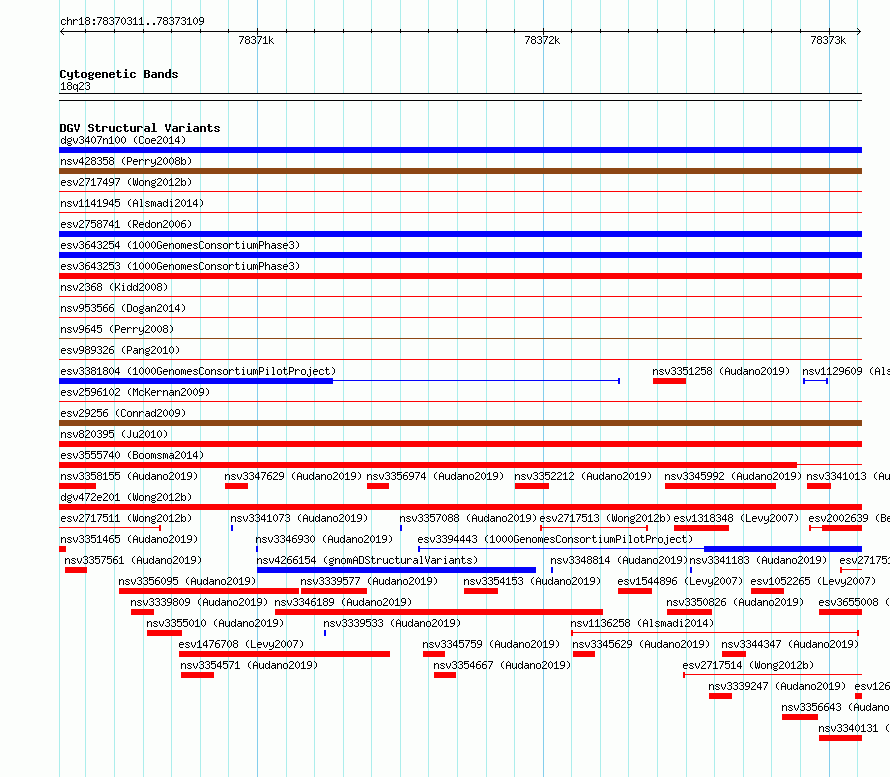Click esv3394443 (1000GenomesConsortiumPilotProject) label
The width and height of the screenshot is (890, 777).
click(x=555, y=539)
